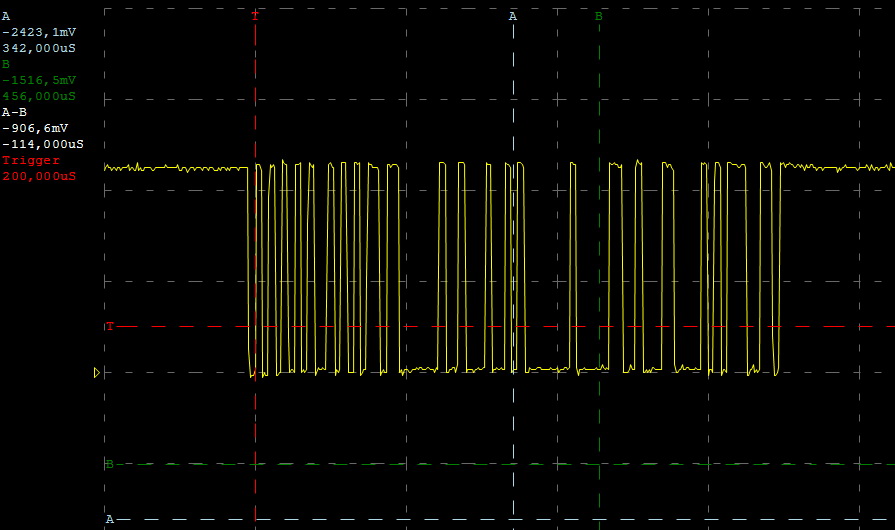
Task: Click the white A label in readout panel
Action: coord(6,17)
